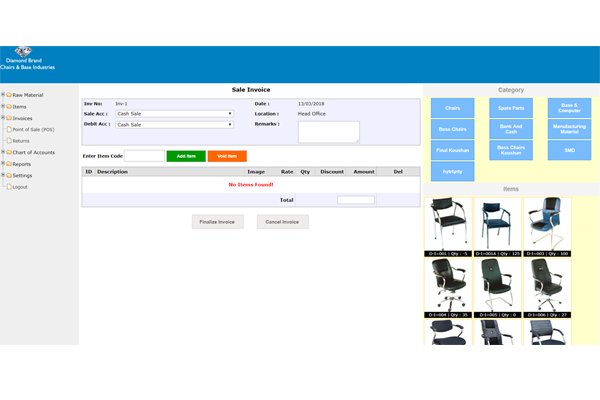The image size is (600, 400).
Task: Expand the Chart of Accounts node
Action: coord(3,152)
